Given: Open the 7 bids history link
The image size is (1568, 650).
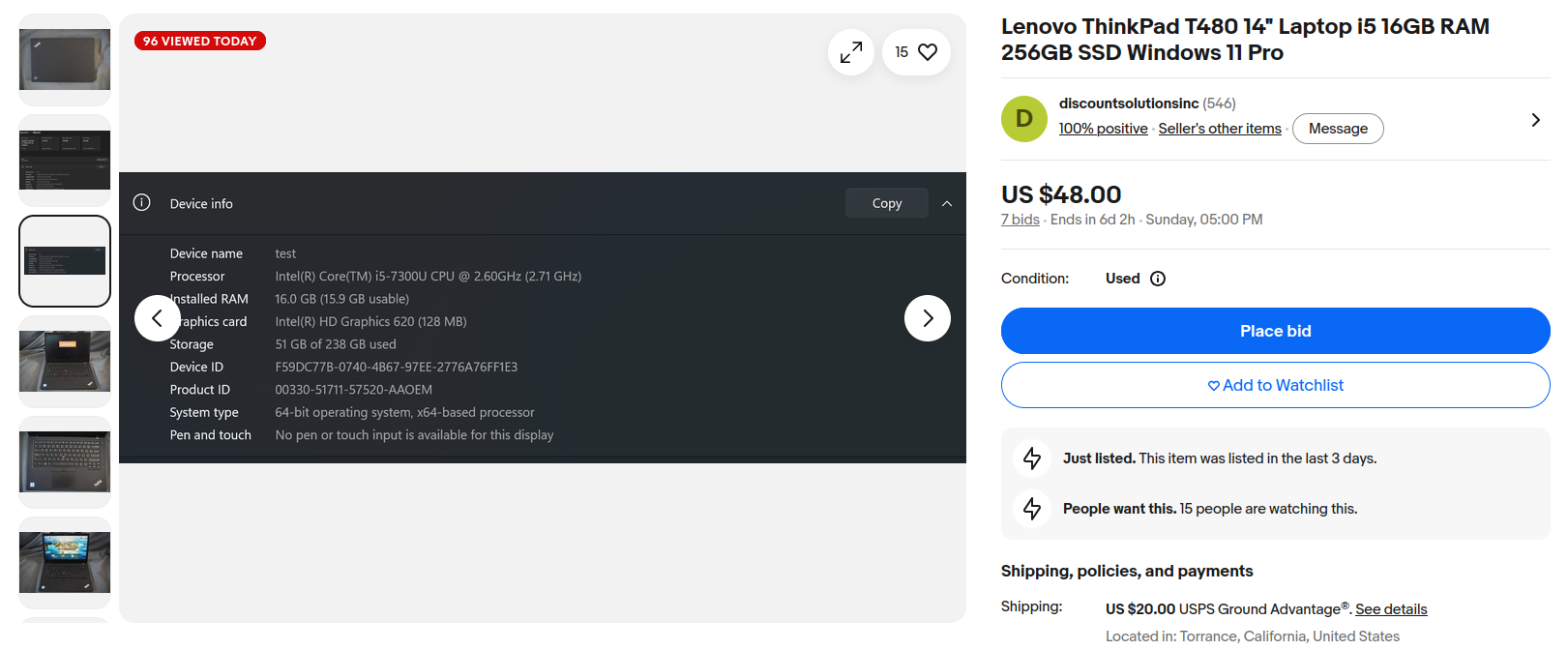Looking at the screenshot, I should coord(1021,220).
